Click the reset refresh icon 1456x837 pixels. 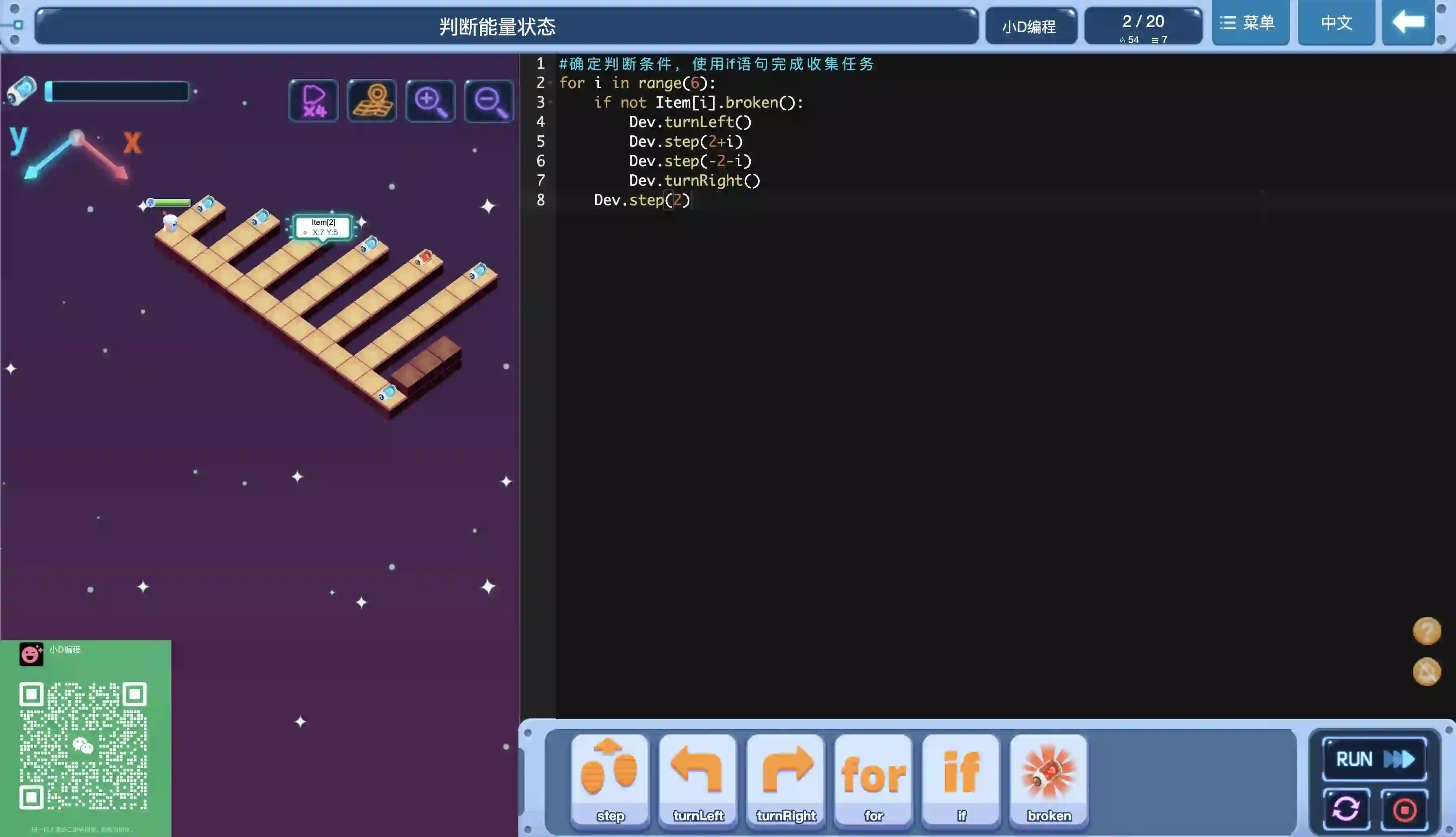(1346, 809)
